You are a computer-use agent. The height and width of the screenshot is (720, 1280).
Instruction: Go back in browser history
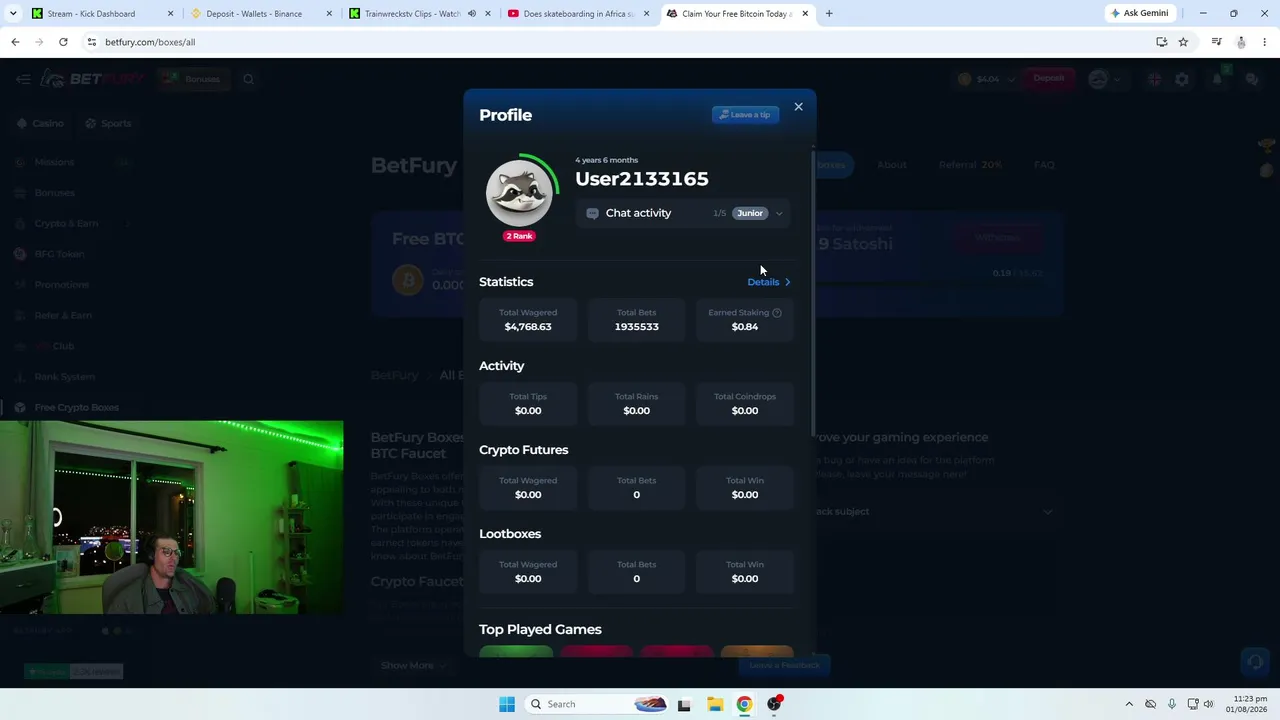15,42
